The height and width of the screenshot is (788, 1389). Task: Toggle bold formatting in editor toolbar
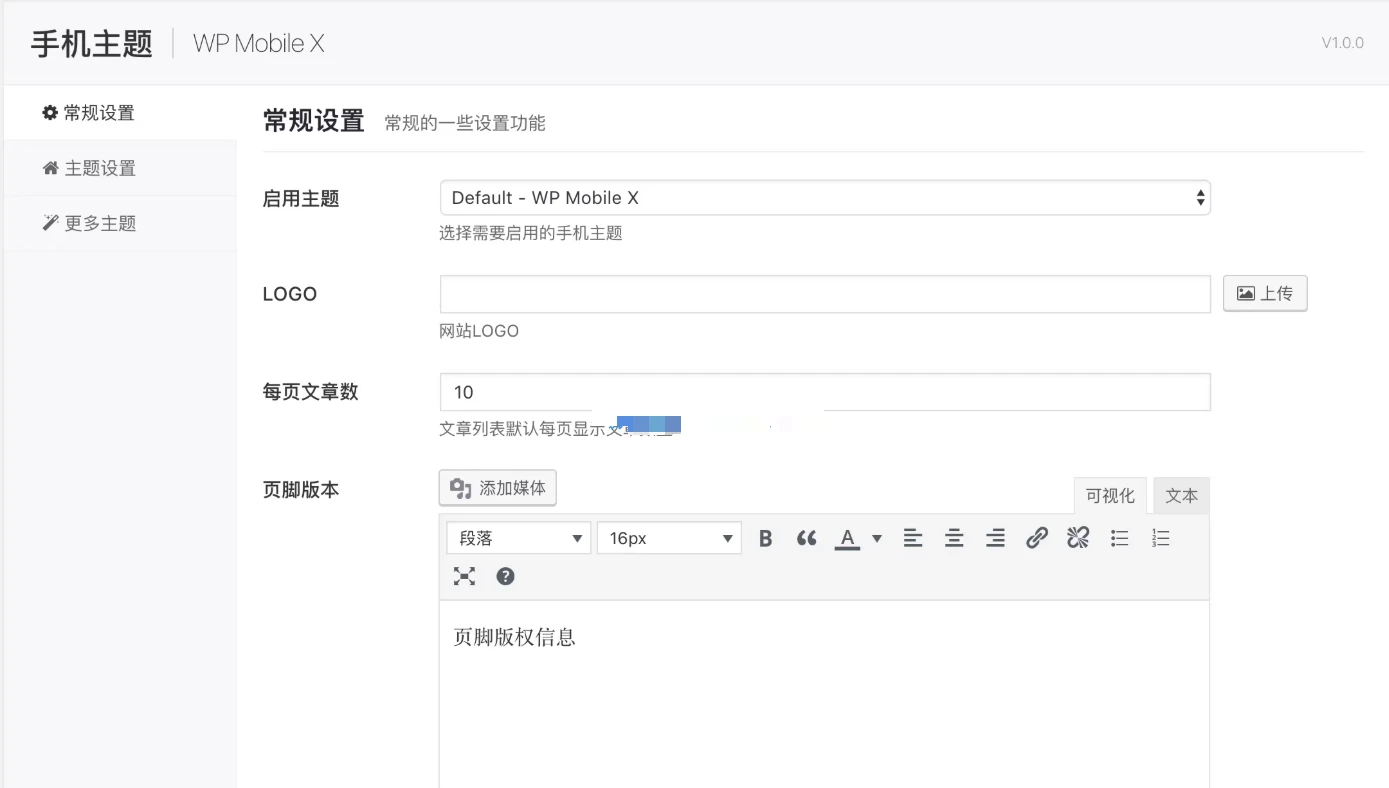(765, 539)
